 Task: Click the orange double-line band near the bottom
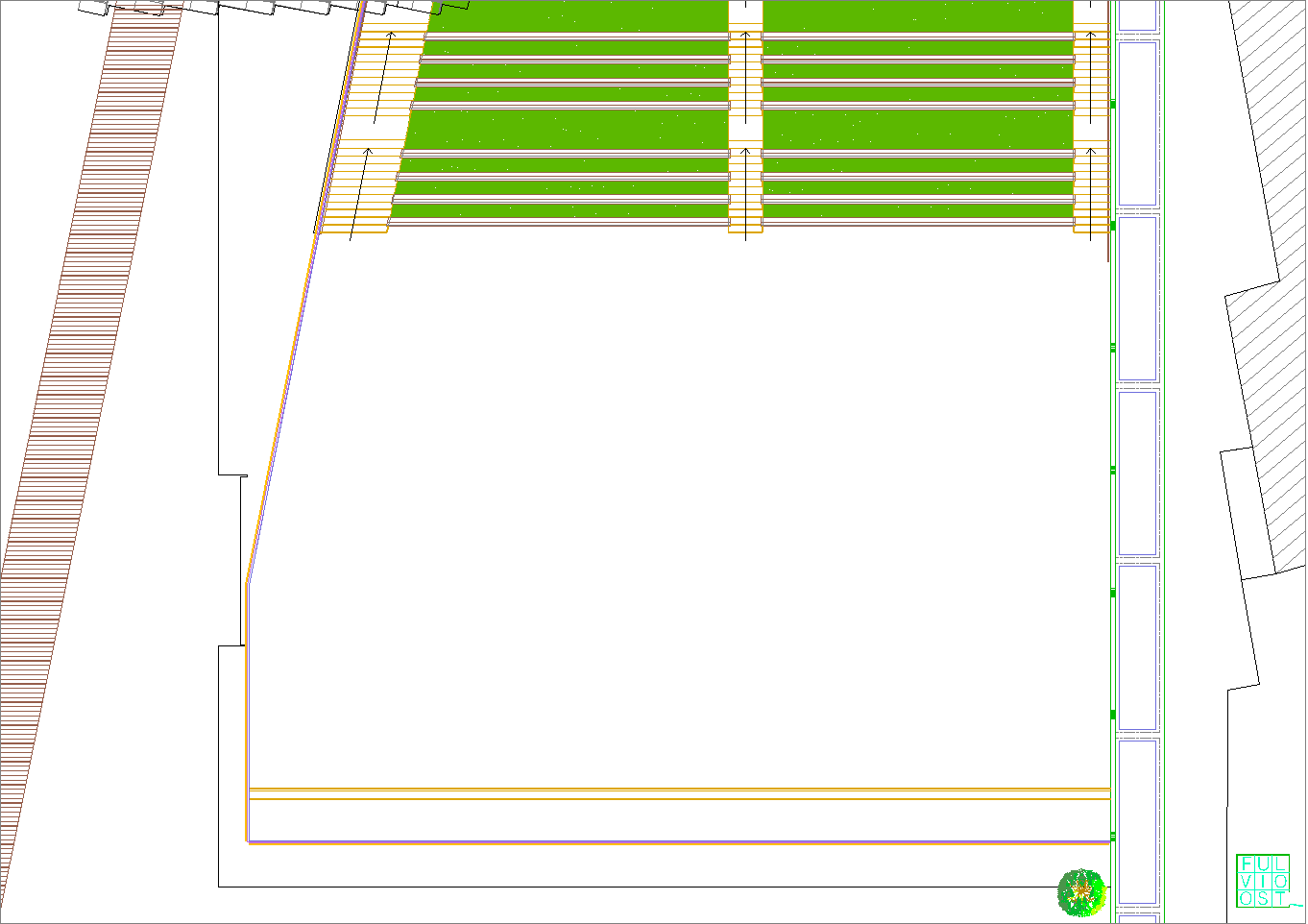(672, 793)
